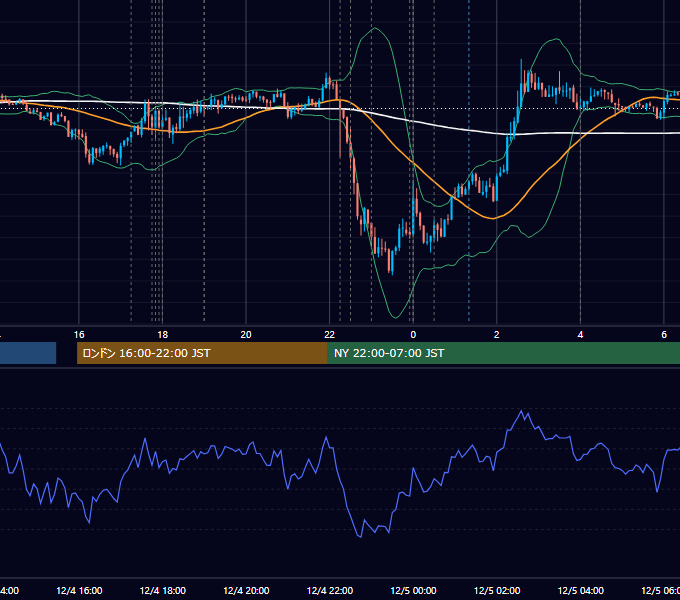
Task: Click the 0 hour label on the upper axis
Action: [x=413, y=335]
